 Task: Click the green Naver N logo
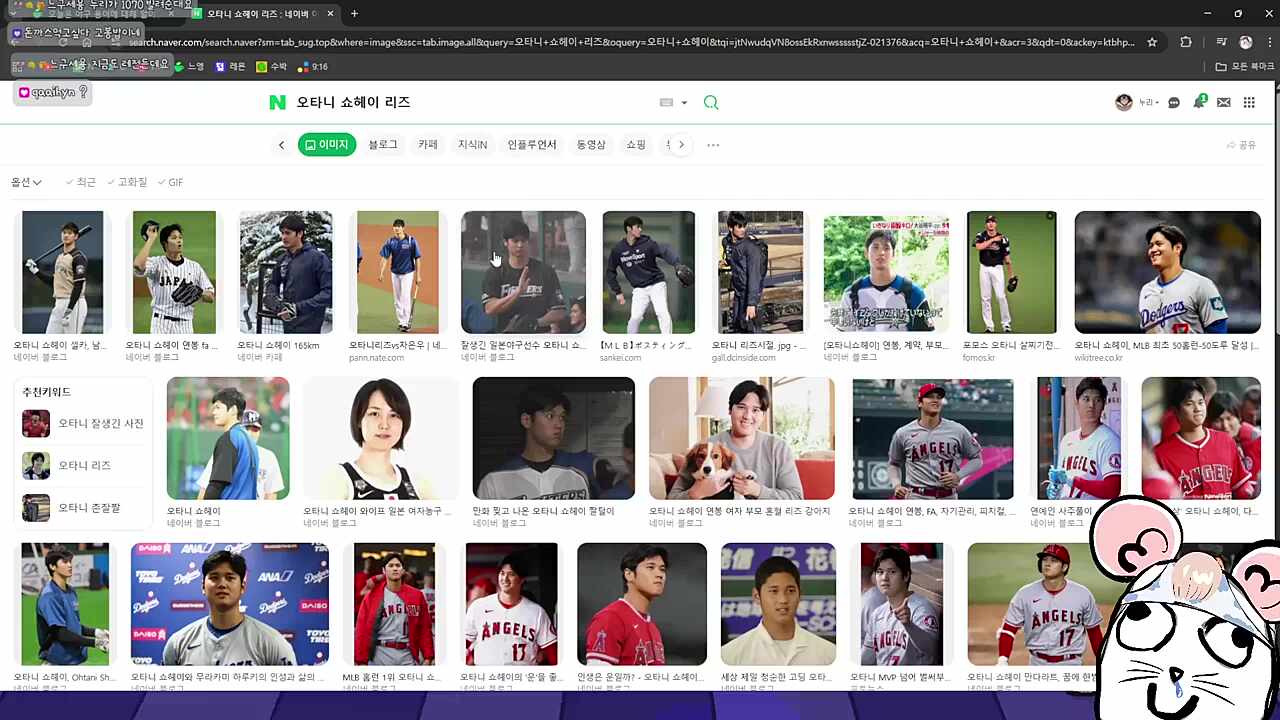click(277, 102)
